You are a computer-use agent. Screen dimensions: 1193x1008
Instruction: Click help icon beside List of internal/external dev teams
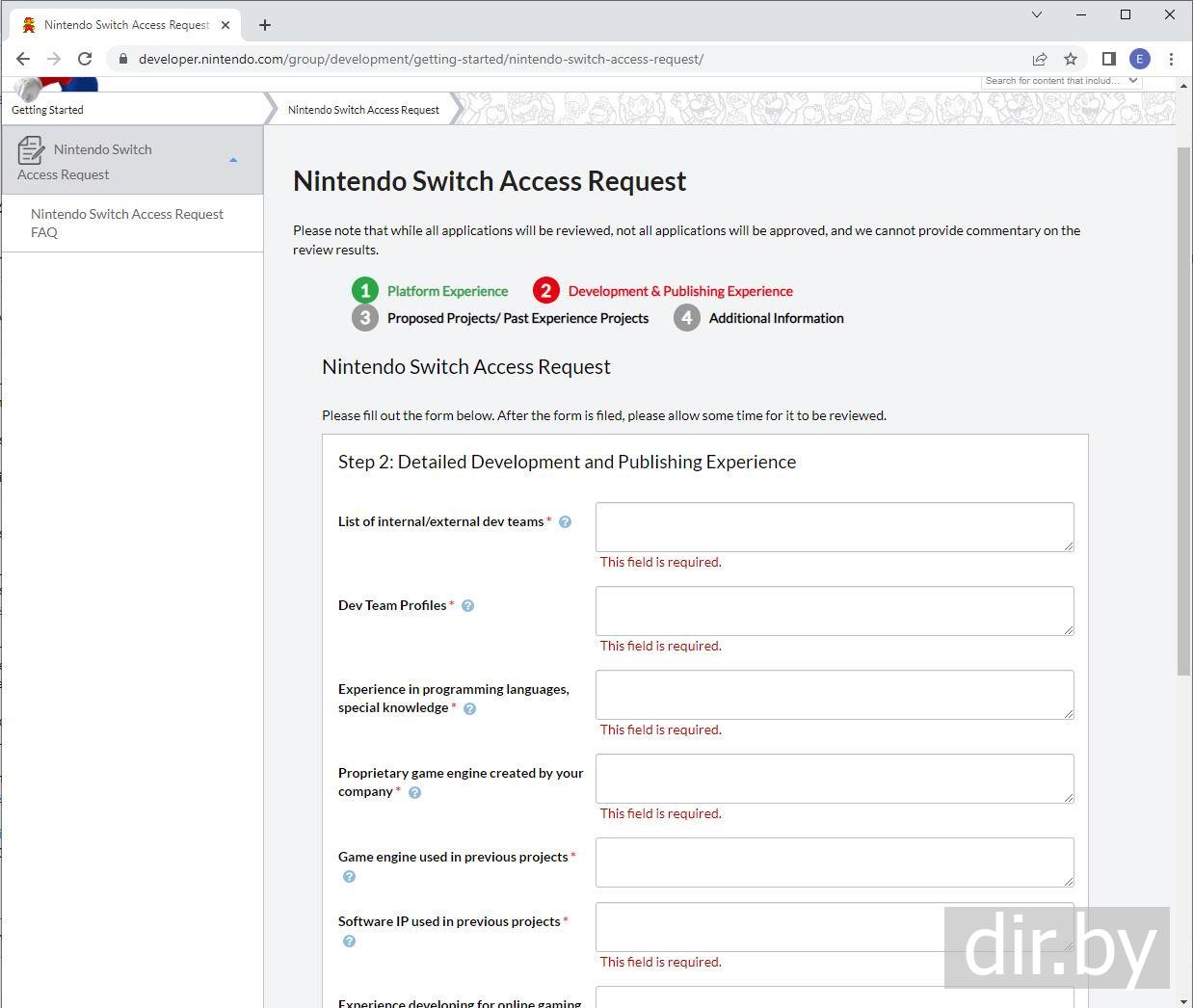(566, 522)
